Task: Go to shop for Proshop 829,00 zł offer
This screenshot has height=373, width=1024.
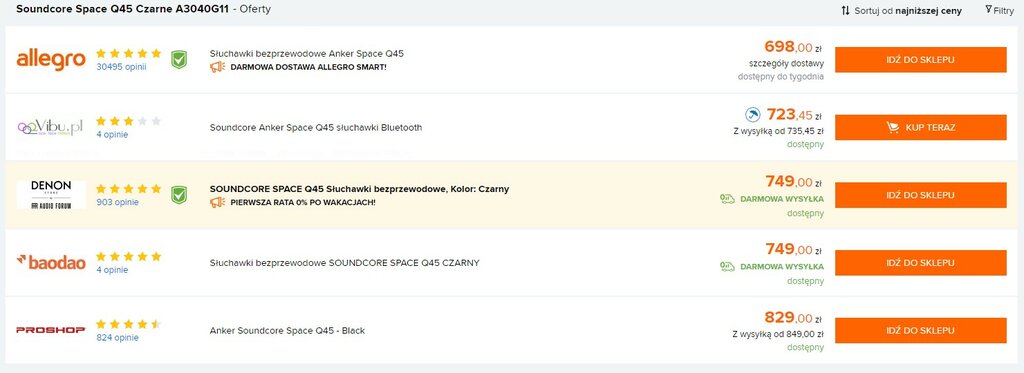Action: tap(920, 330)
